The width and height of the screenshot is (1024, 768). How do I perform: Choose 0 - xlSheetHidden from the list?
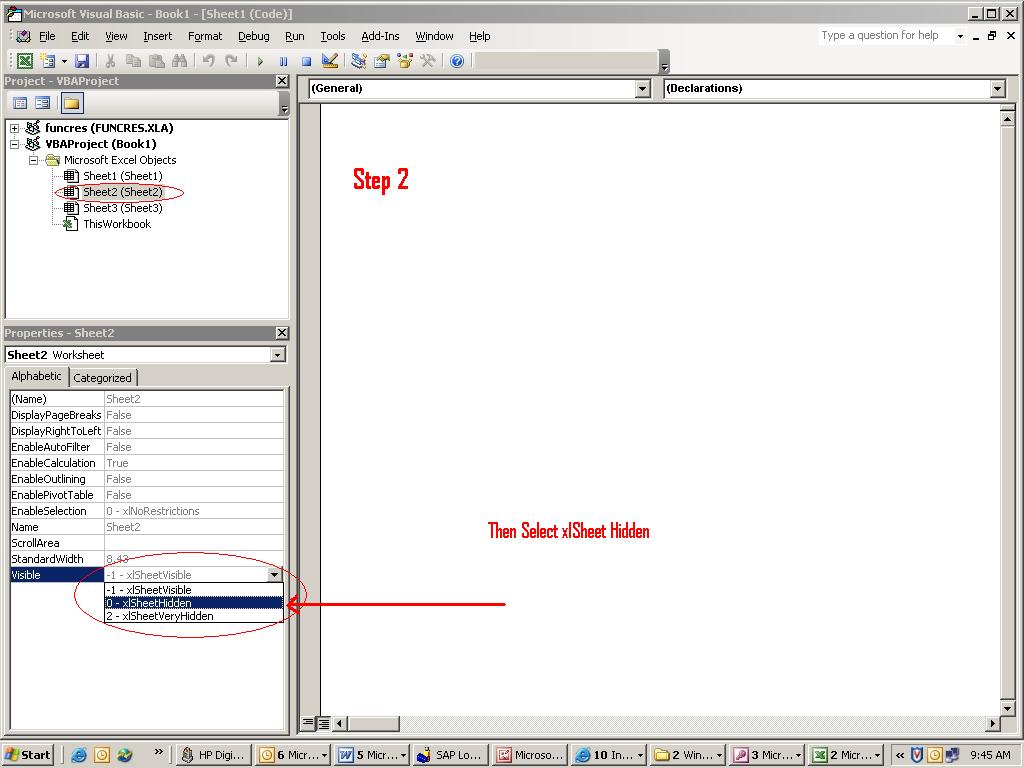194,603
